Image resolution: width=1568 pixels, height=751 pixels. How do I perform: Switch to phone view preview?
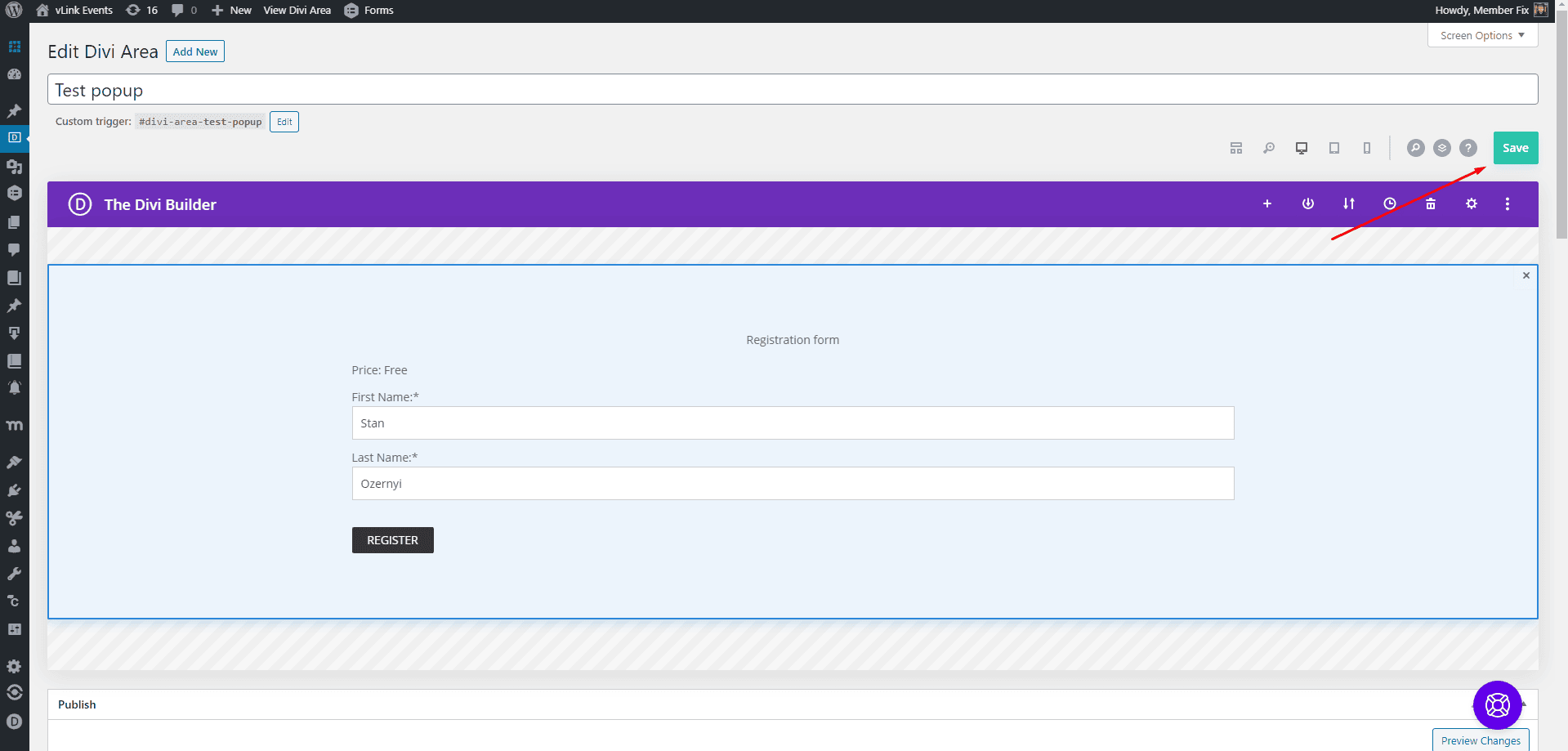(1367, 148)
